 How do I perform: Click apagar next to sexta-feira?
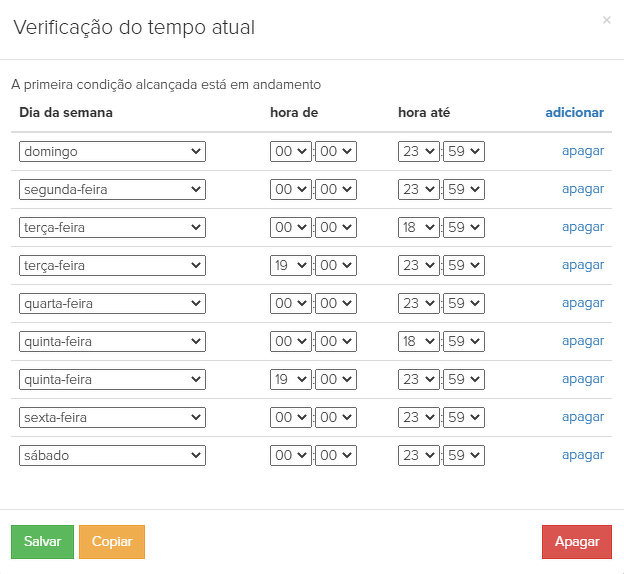pos(582,417)
